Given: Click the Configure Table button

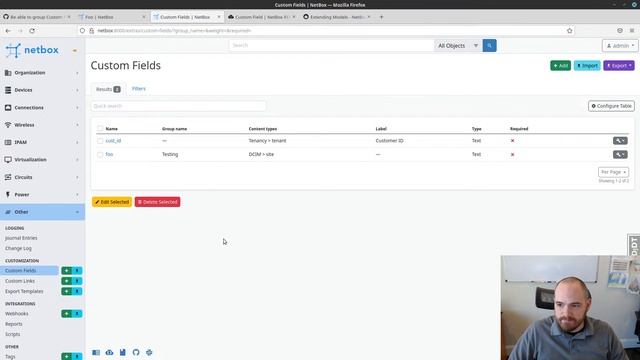Looking at the screenshot, I should 611,106.
